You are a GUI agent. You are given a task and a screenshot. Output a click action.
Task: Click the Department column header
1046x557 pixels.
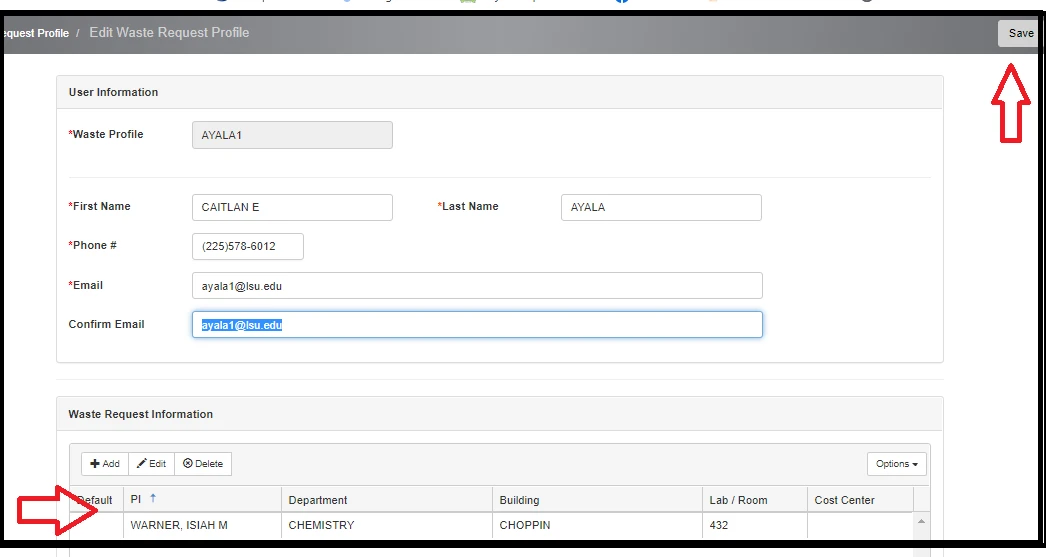point(318,500)
